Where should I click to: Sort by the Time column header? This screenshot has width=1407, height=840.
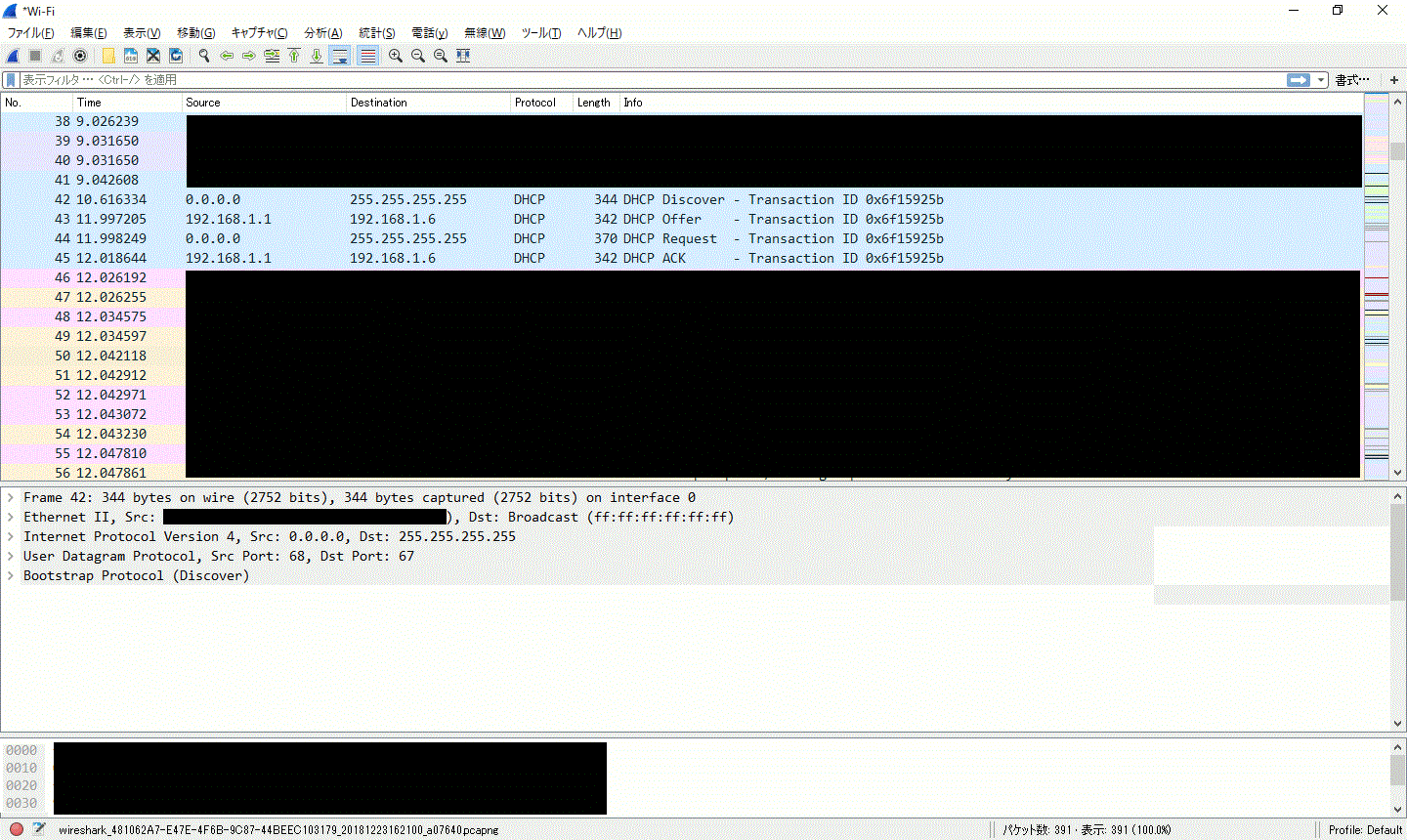[x=128, y=103]
